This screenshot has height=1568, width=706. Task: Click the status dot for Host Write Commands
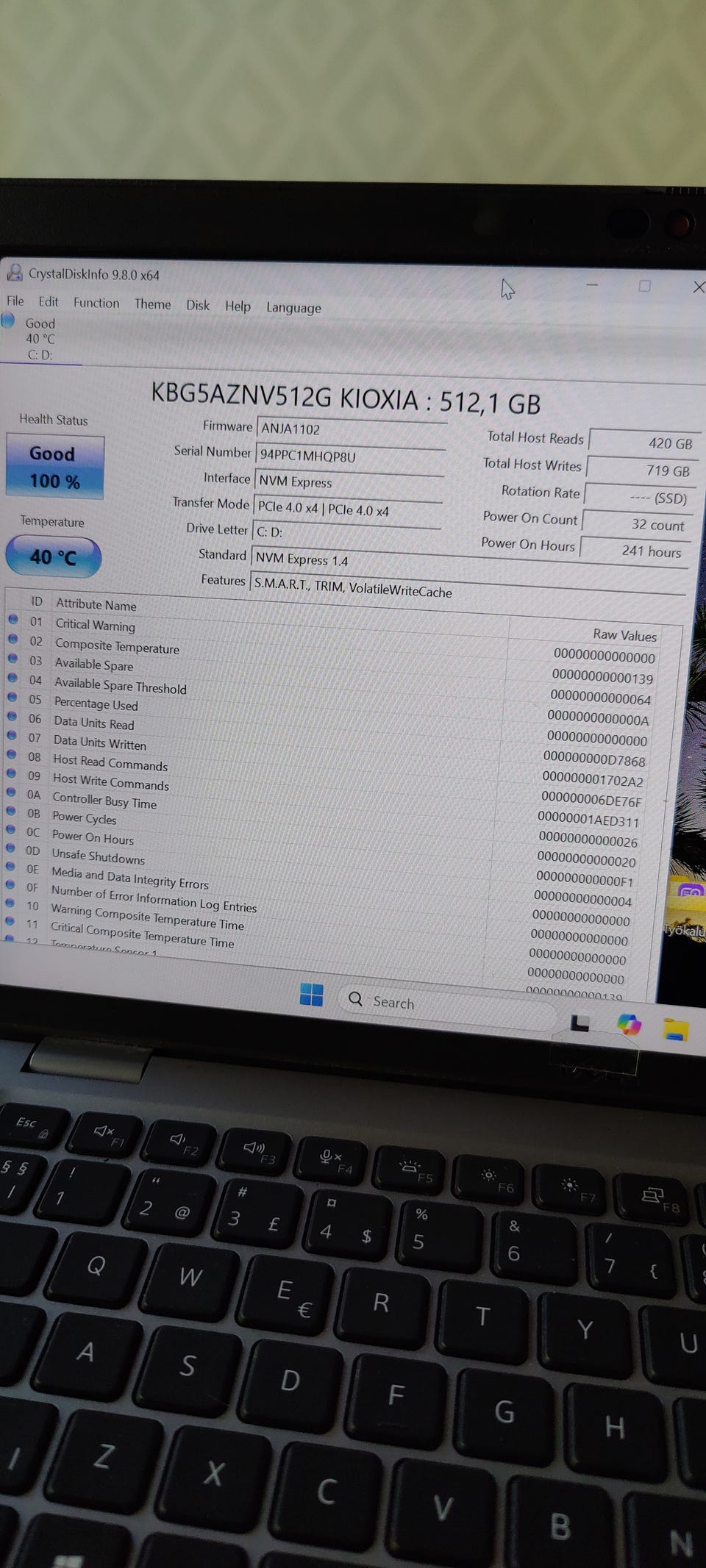11,773
